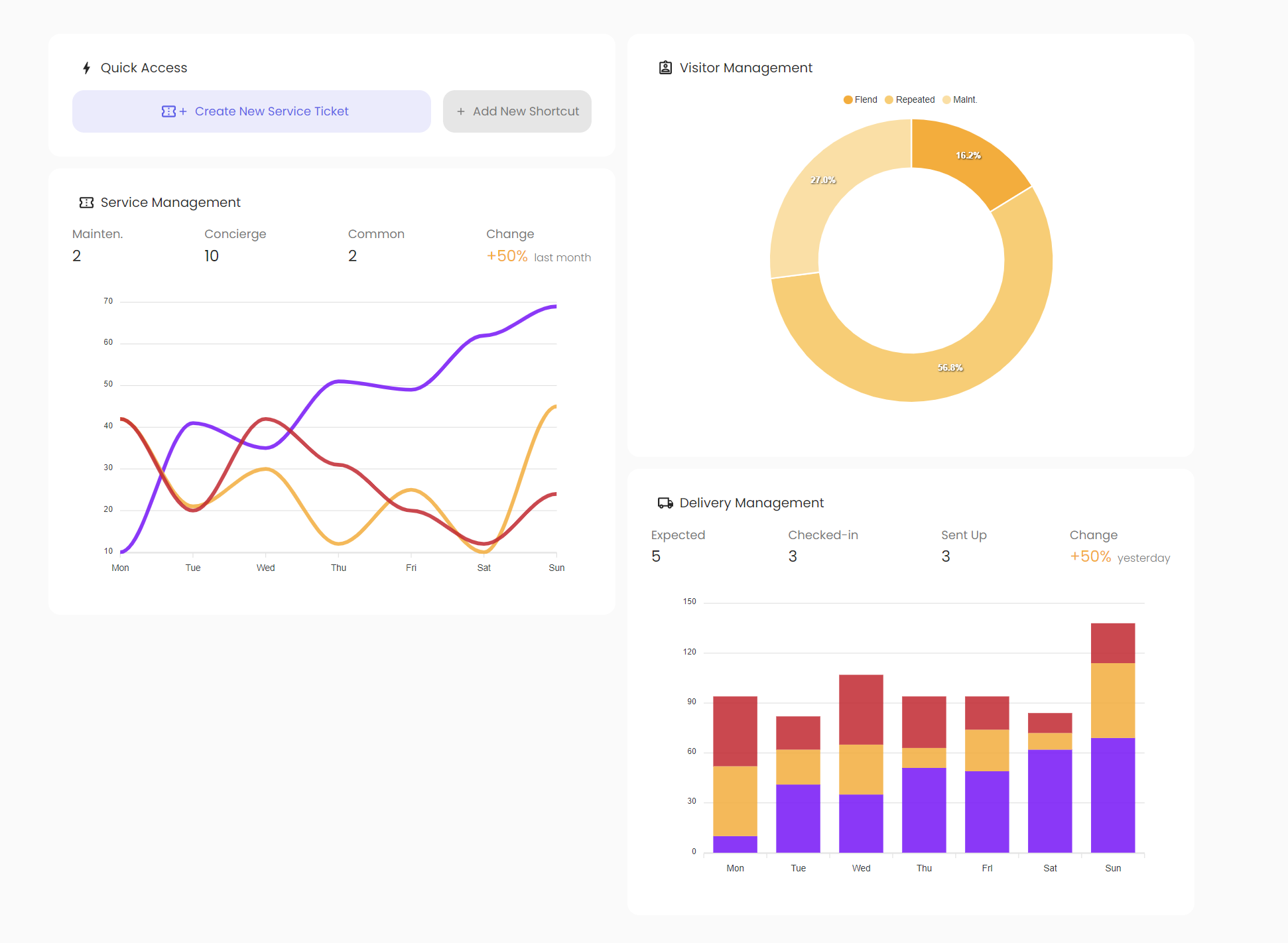Click the Expected value 5

tap(656, 556)
